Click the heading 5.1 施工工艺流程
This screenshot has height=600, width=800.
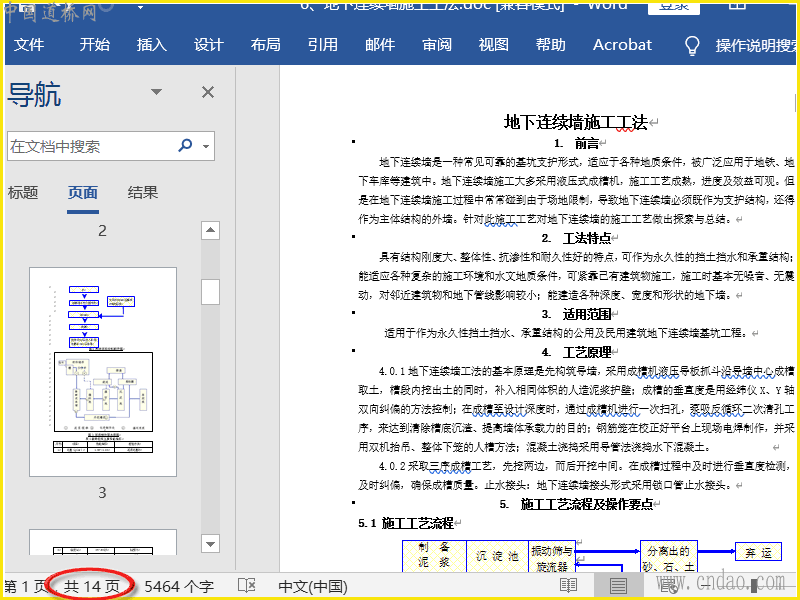406,523
